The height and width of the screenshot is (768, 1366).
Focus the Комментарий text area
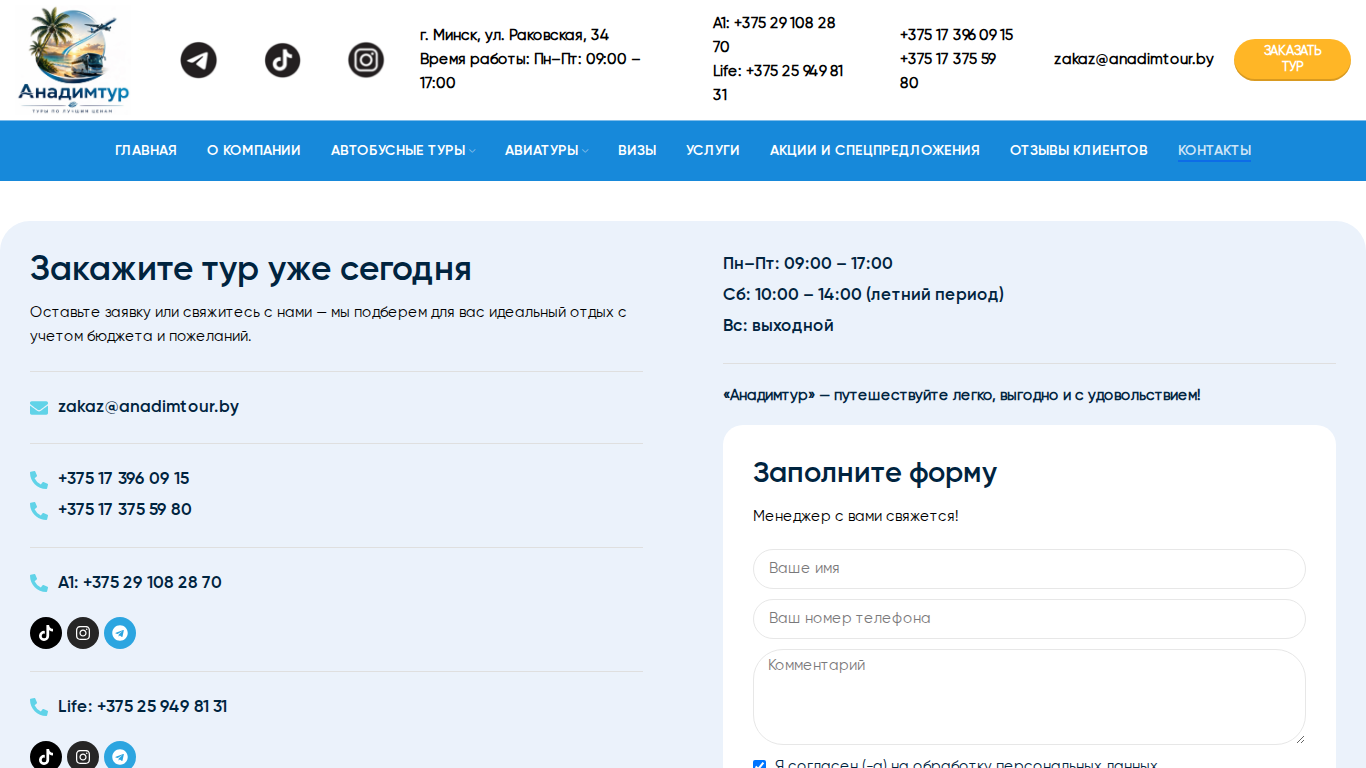[x=1029, y=697]
